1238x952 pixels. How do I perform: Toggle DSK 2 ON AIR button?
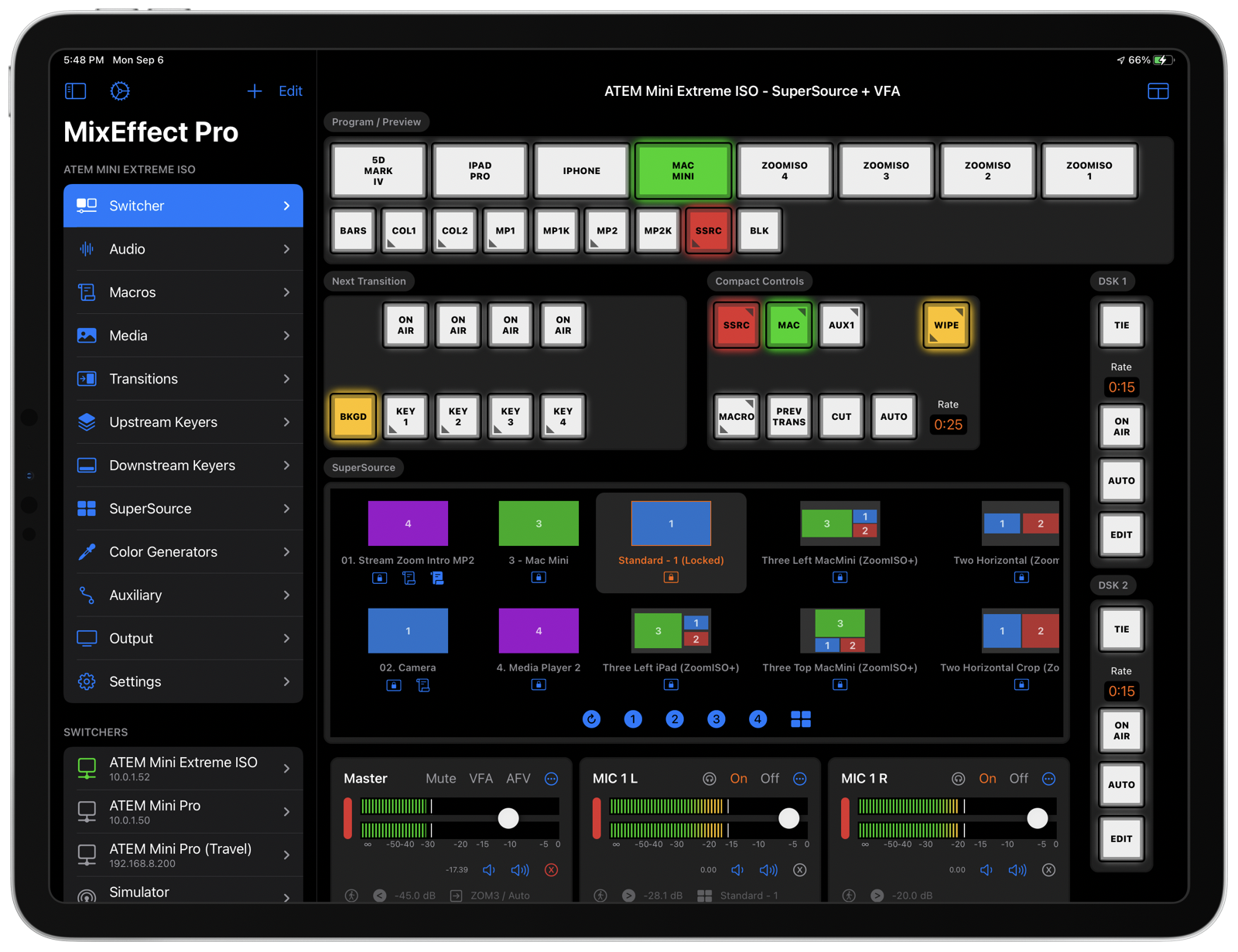(1121, 731)
